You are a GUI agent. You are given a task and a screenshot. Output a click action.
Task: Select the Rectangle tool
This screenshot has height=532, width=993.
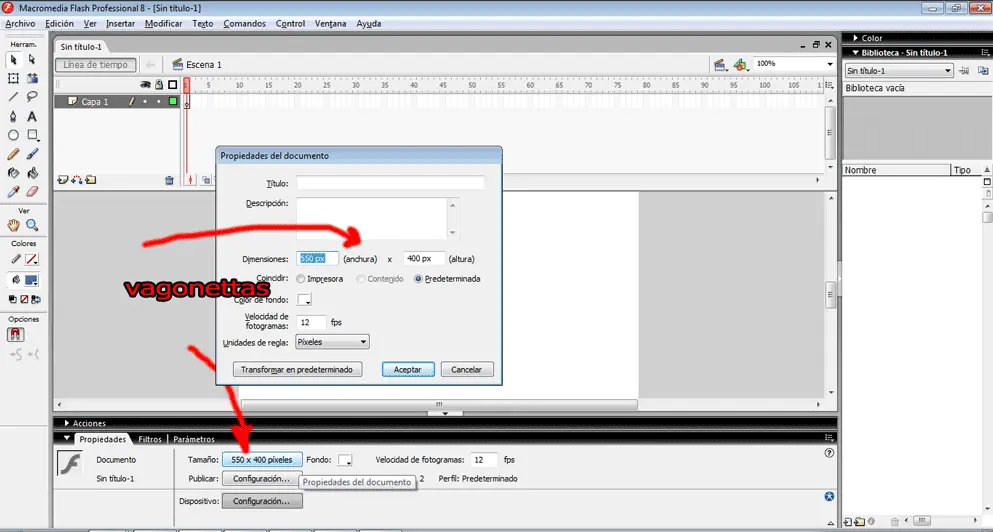click(32, 135)
